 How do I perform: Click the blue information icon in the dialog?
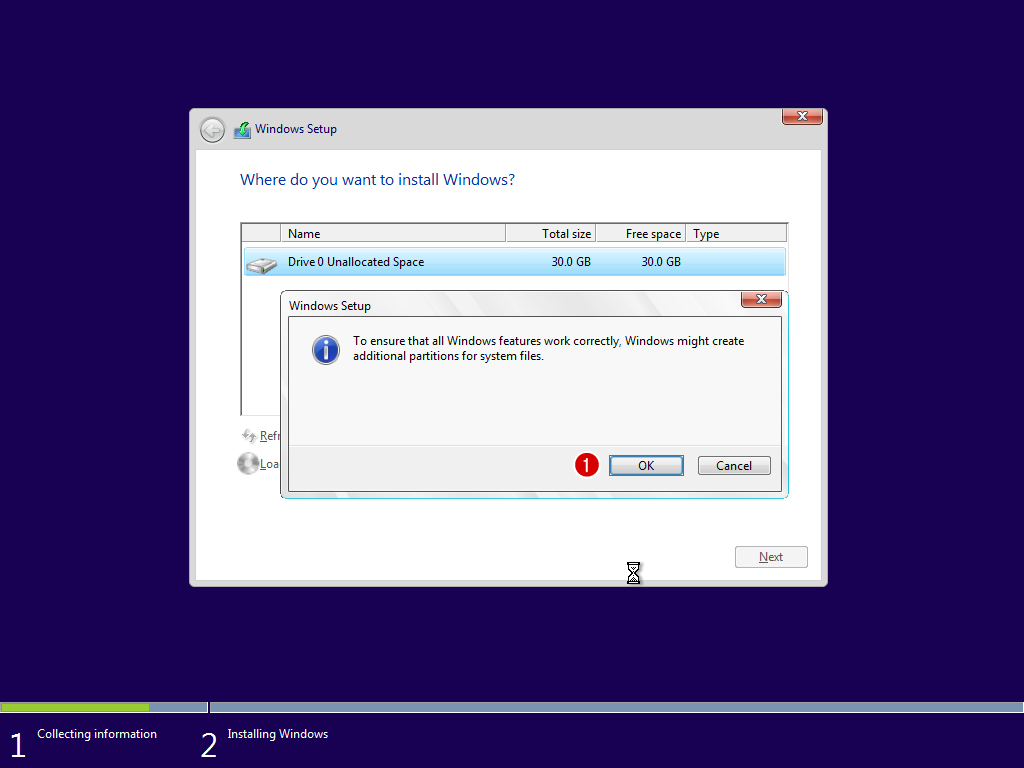(x=326, y=349)
